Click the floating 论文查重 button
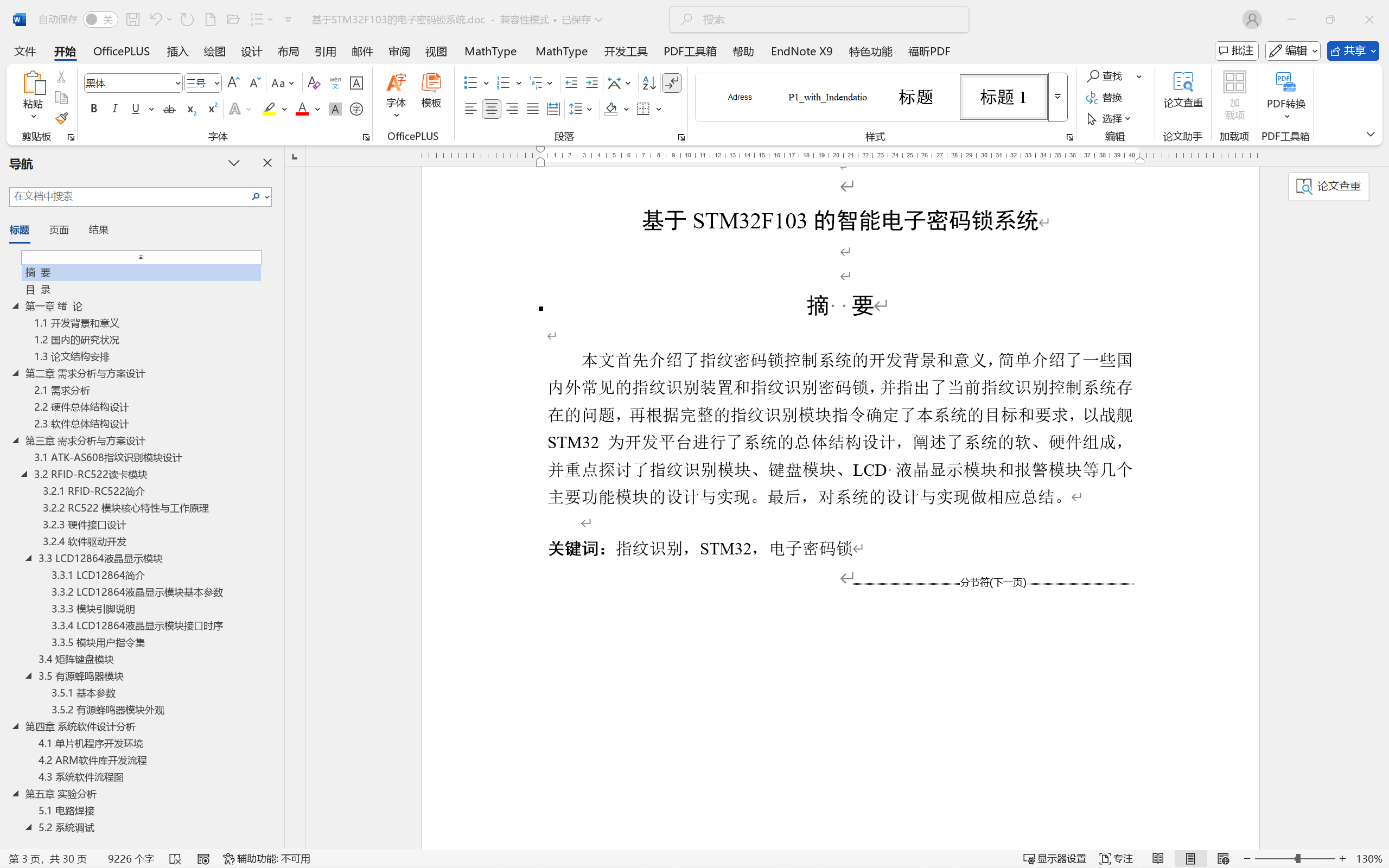Viewport: 1389px width, 868px height. click(x=1328, y=187)
